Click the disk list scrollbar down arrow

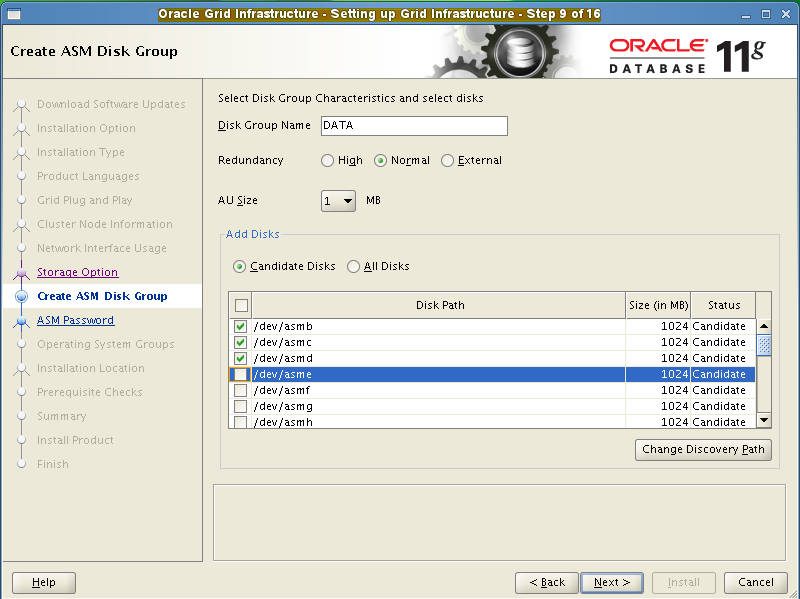pos(762,420)
